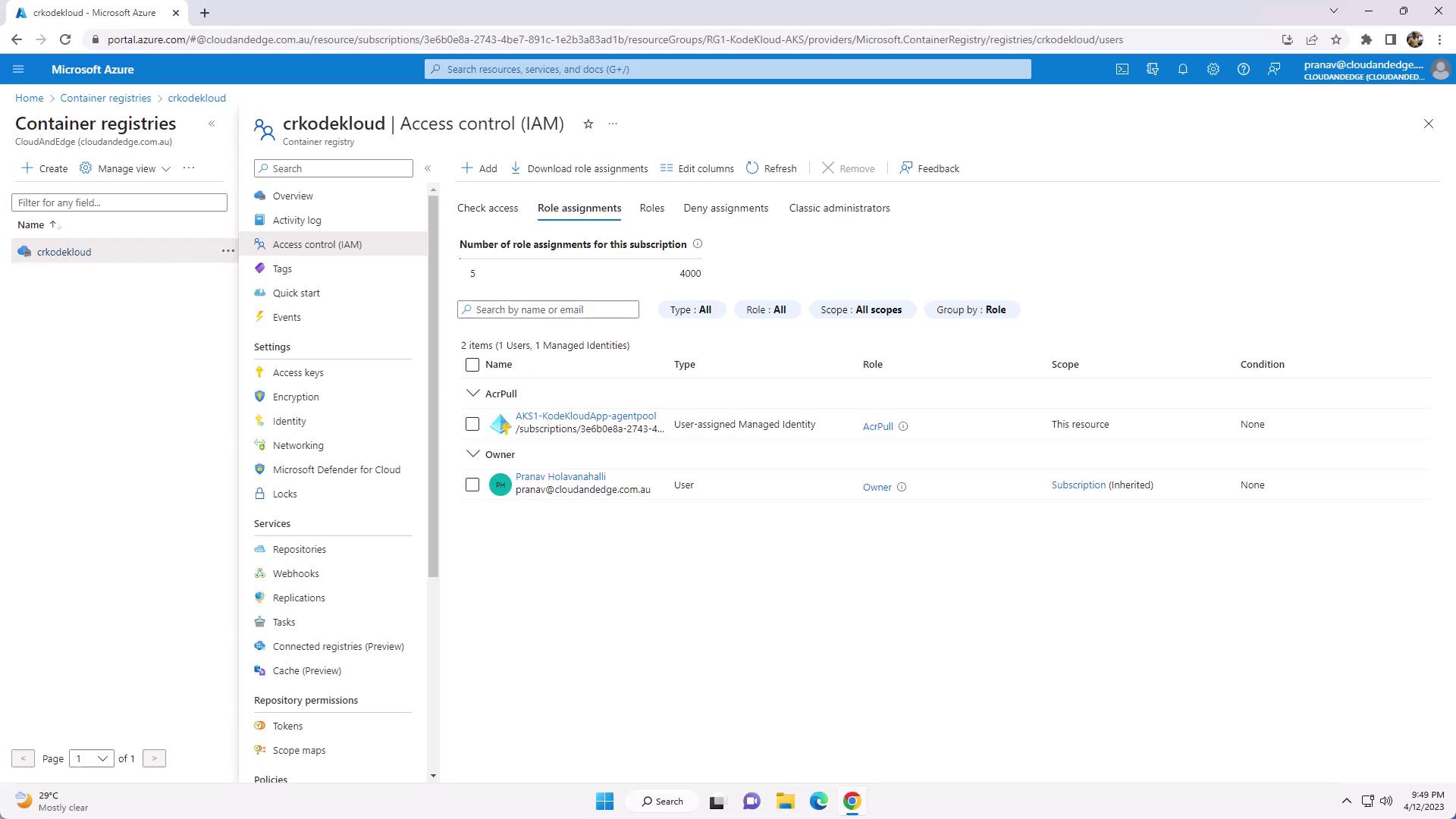Open the portal settings gear icon
This screenshot has width=1456, height=819.
click(x=1213, y=69)
